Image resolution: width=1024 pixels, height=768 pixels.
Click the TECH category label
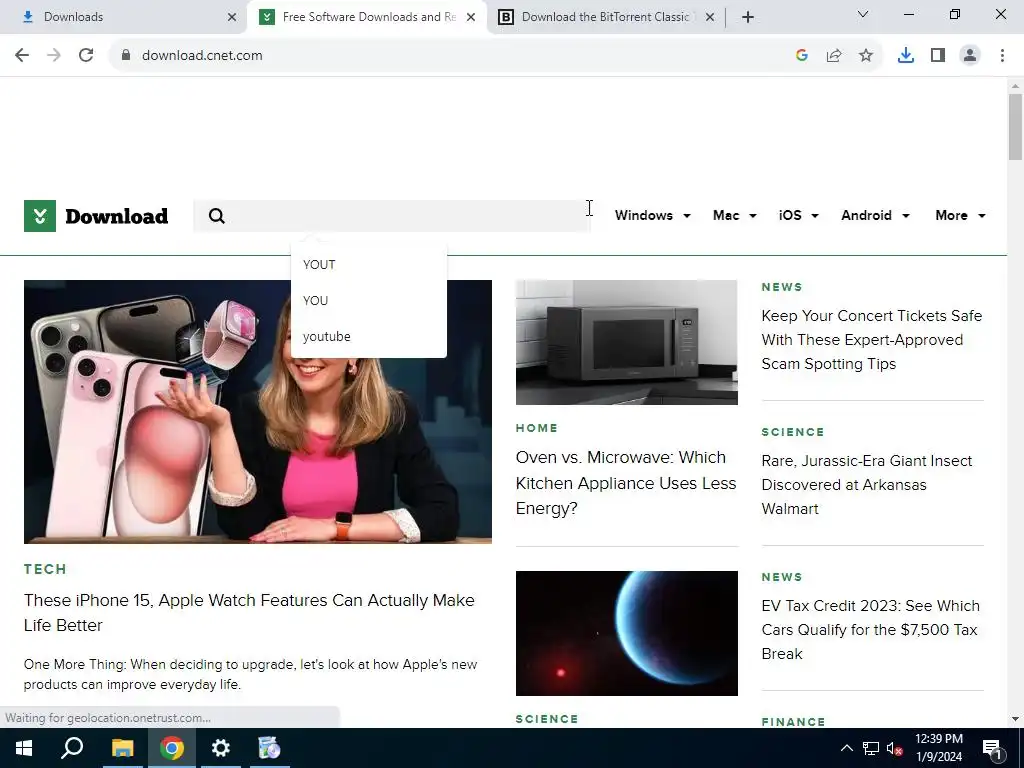point(45,569)
